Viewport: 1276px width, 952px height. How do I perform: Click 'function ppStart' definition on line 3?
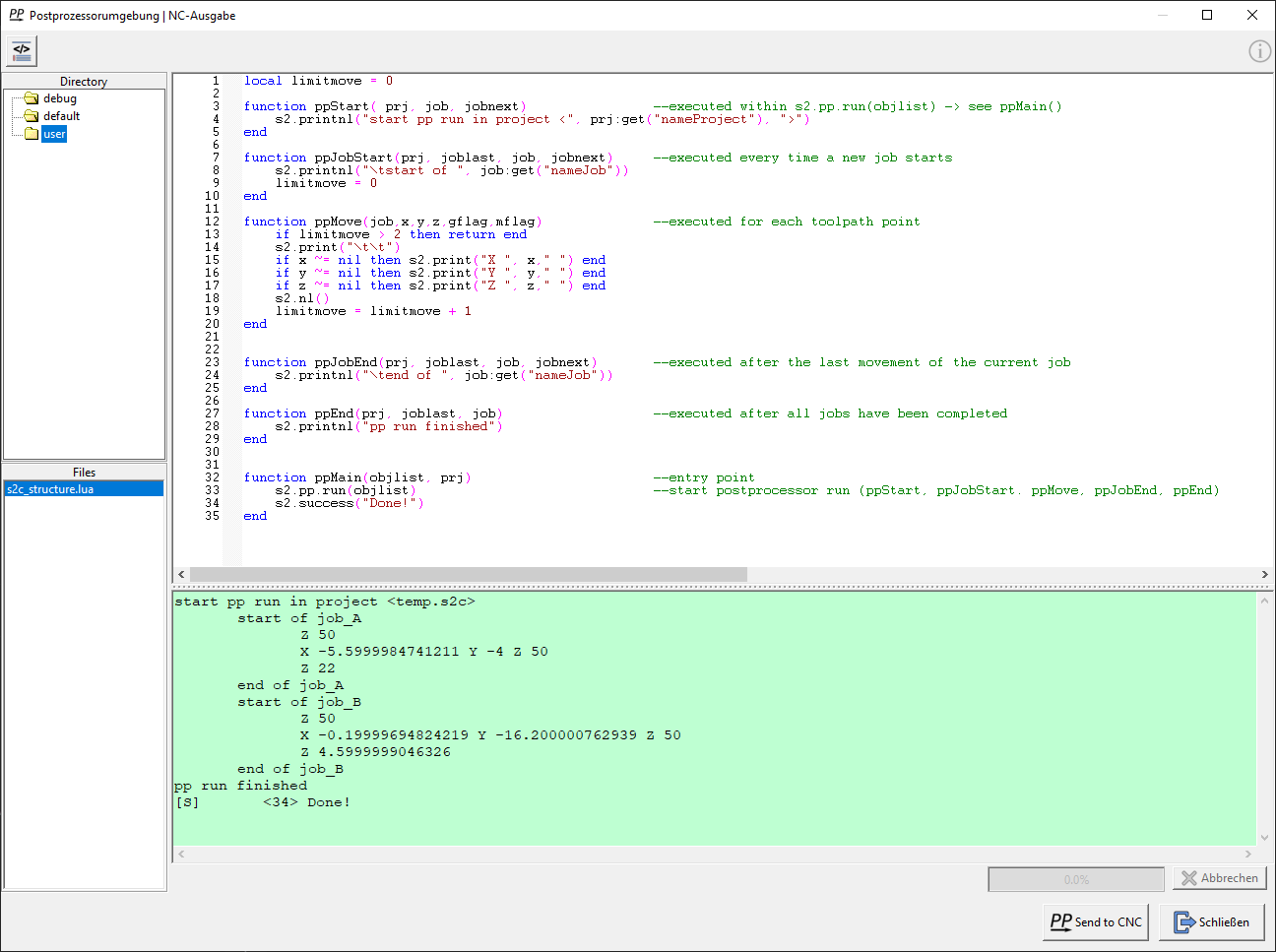click(x=385, y=106)
